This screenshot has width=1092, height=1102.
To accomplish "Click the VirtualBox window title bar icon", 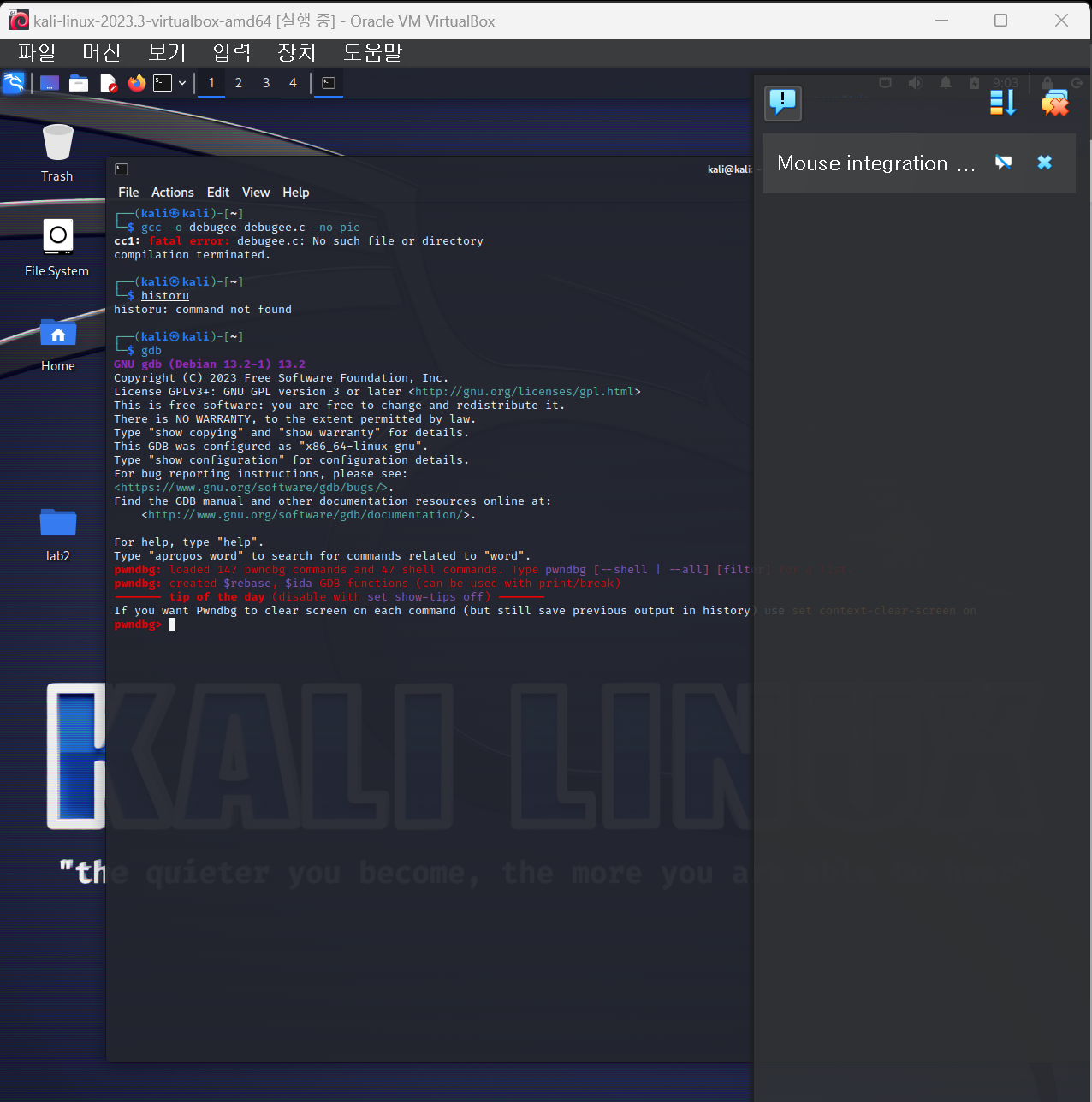I will [19, 21].
